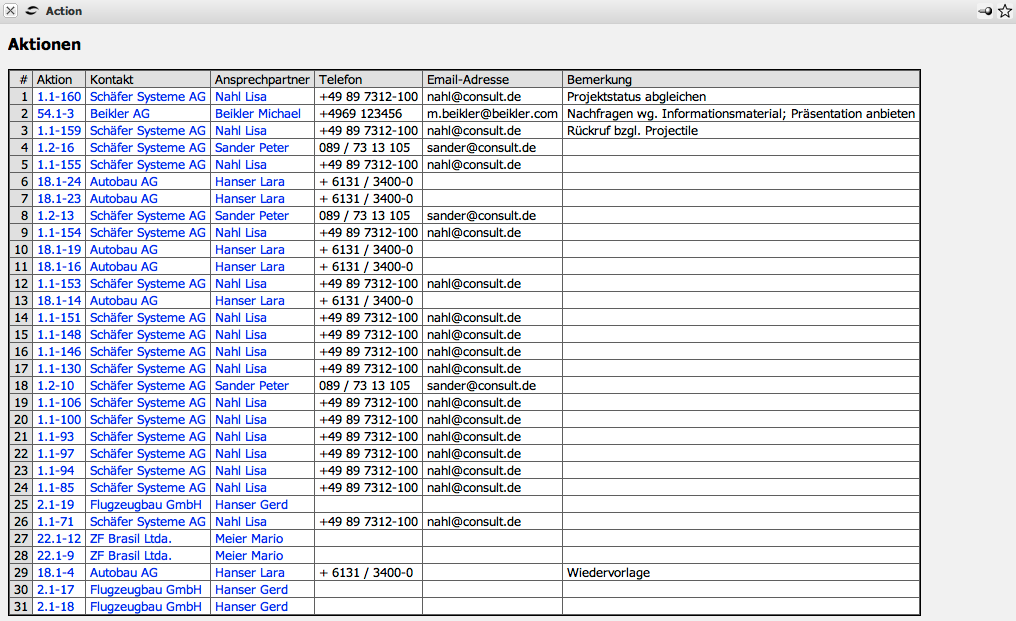Open contact person Beikler Michael
This screenshot has width=1016, height=621.
click(x=257, y=114)
